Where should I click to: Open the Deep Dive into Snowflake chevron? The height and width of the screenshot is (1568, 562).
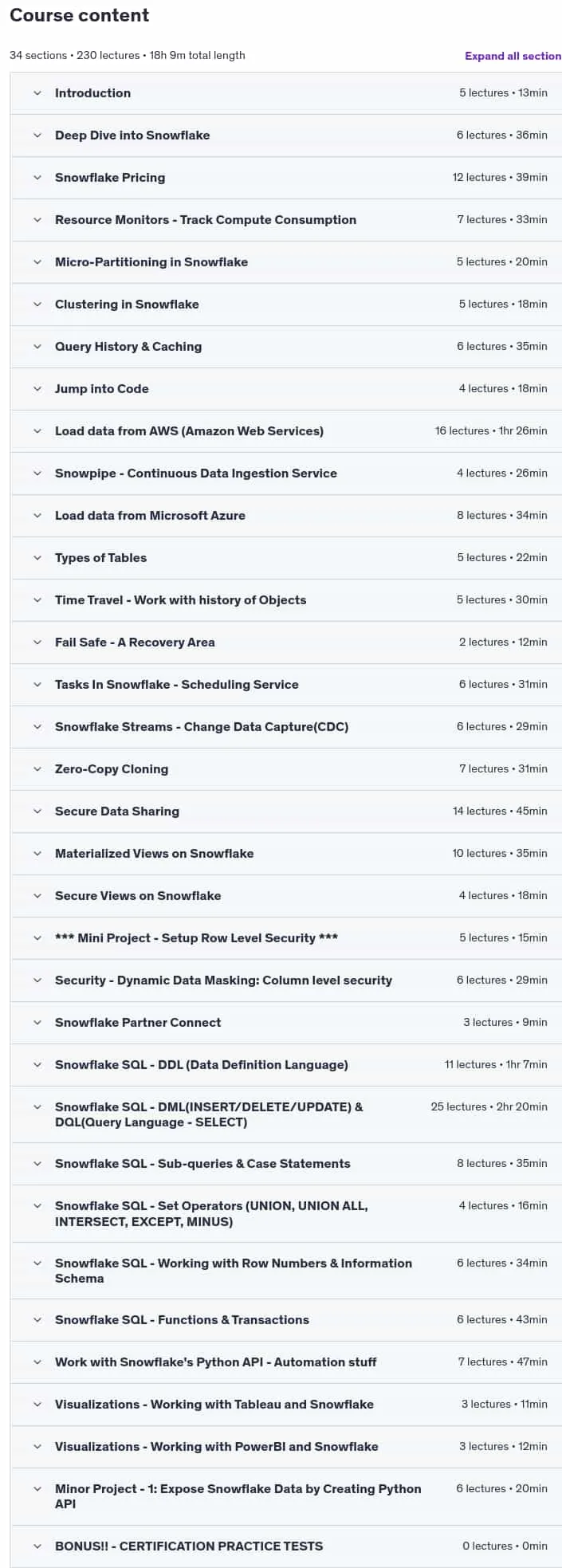[37, 136]
